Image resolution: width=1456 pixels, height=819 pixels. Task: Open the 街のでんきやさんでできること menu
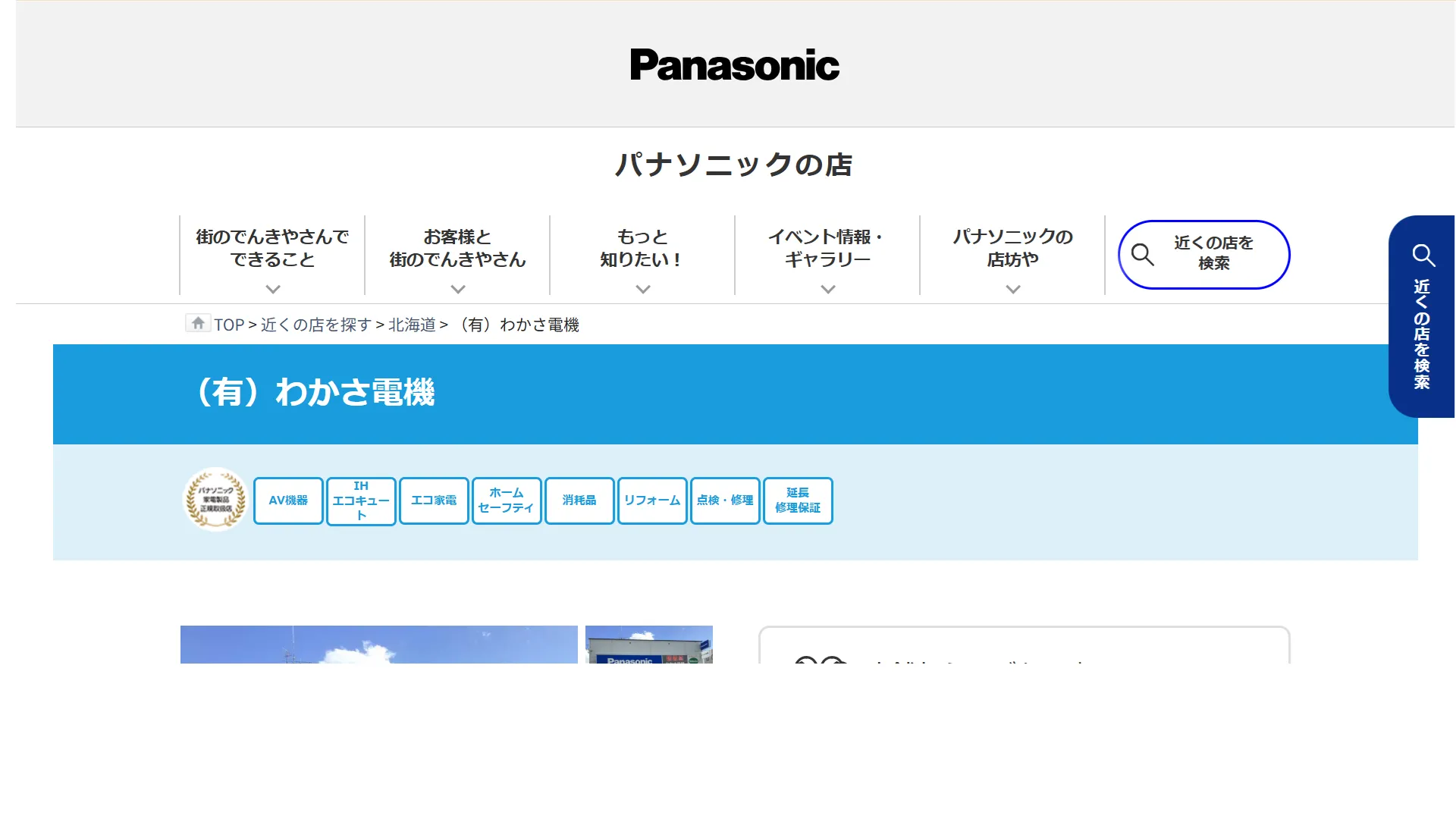pos(272,255)
